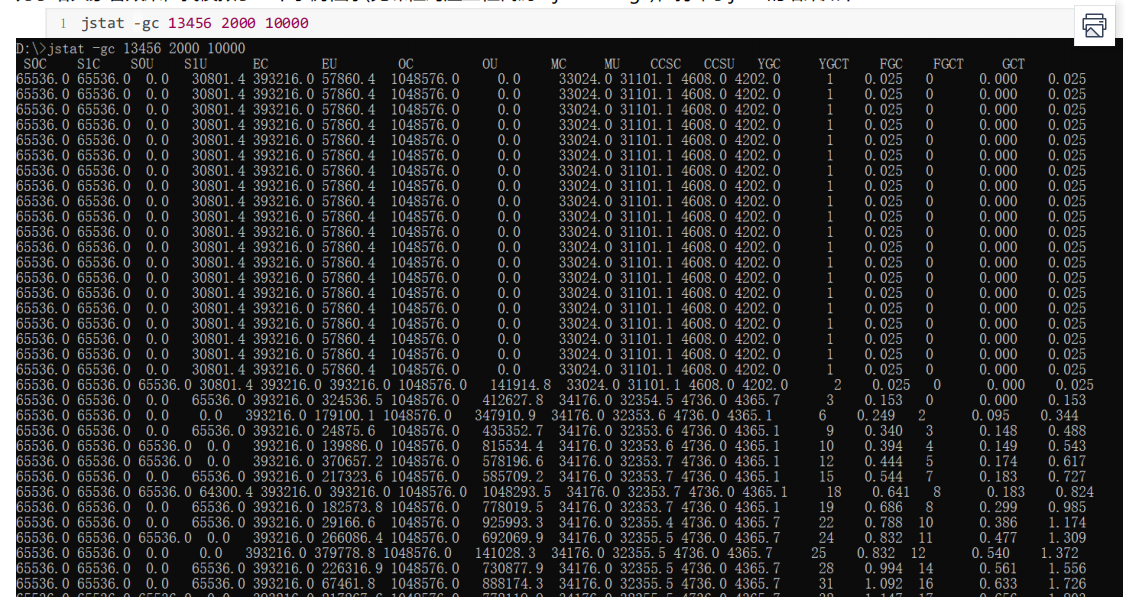The image size is (1137, 608).
Task: Click the EU value 379778.8
Action: (x=344, y=553)
